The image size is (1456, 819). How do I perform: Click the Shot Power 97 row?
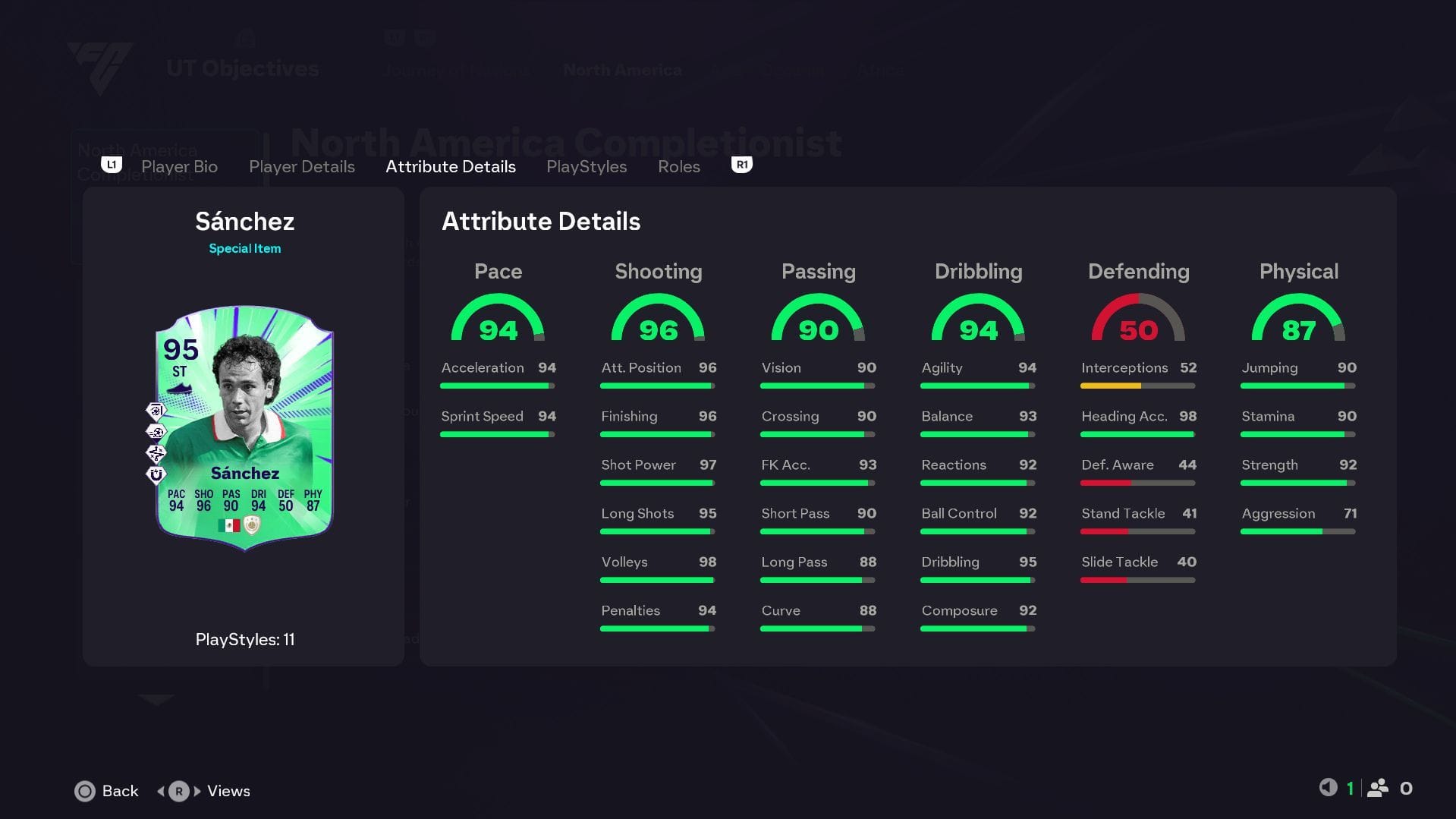[x=658, y=471]
